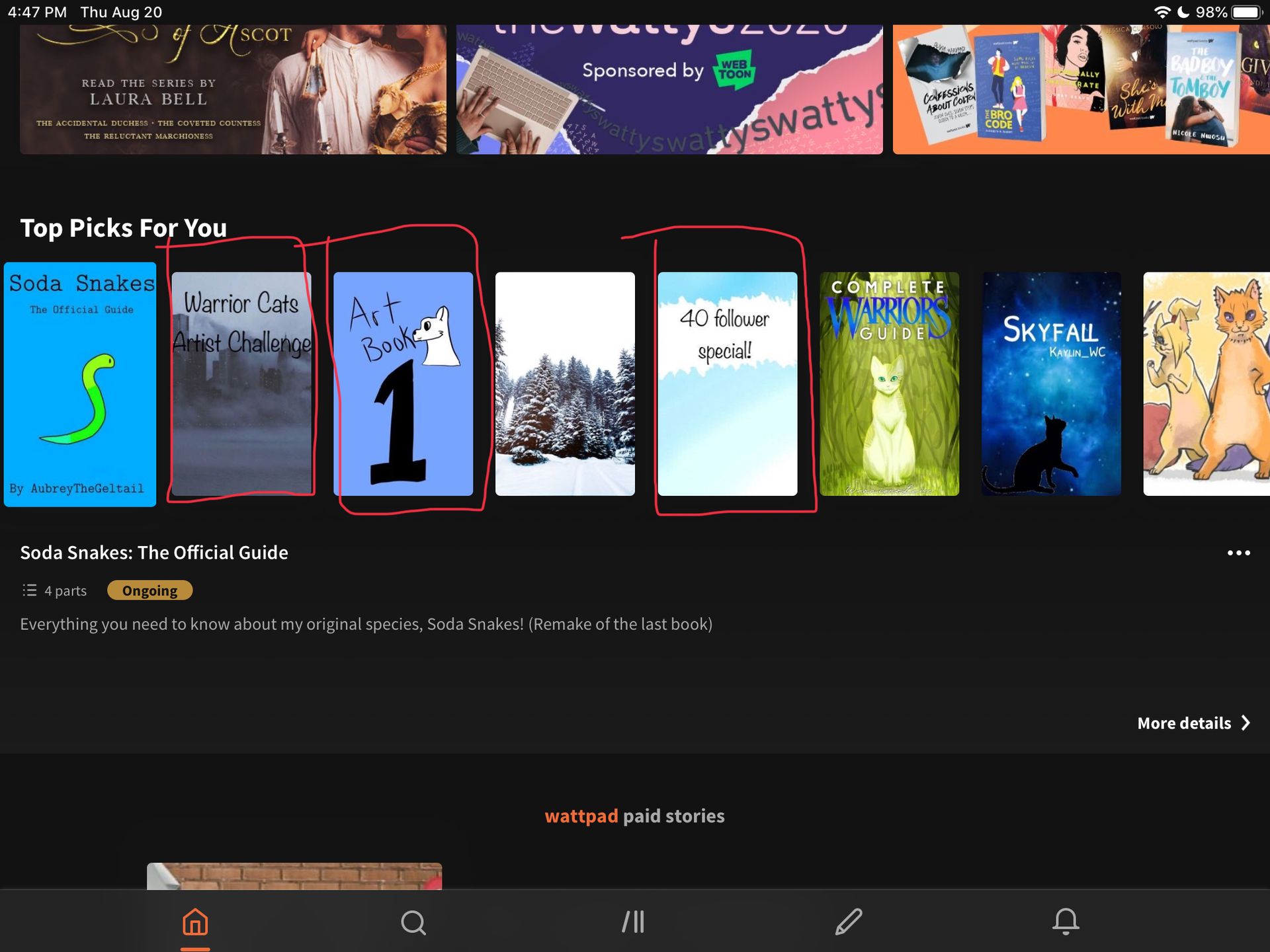1270x952 pixels.
Task: Tap the 4:47 PM clock
Action: [37, 12]
